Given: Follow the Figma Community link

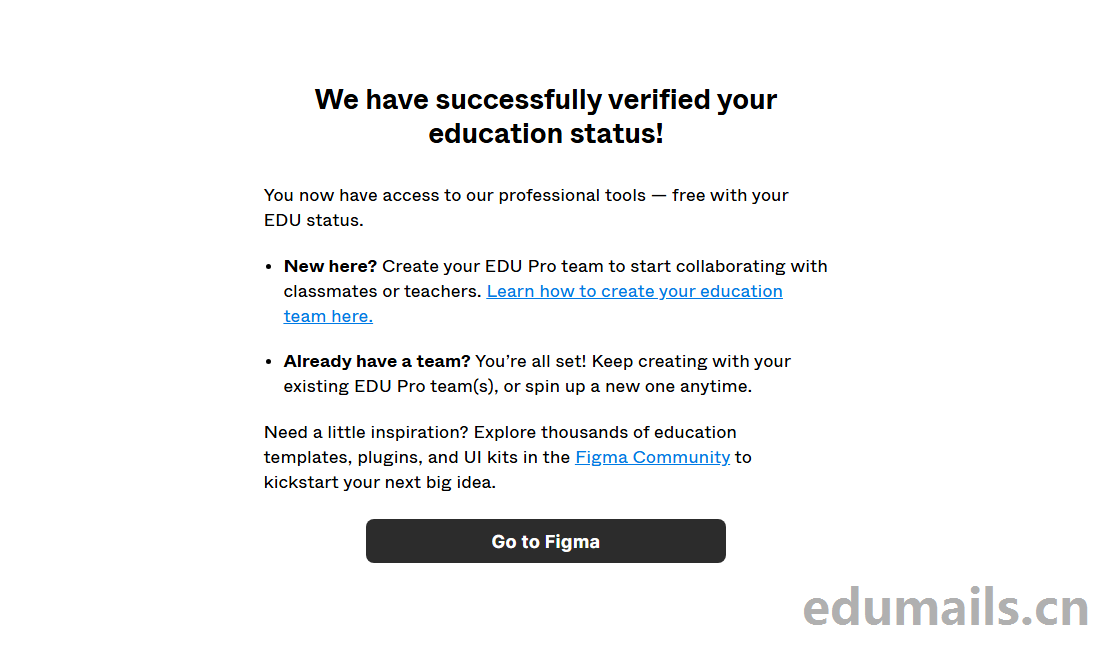Looking at the screenshot, I should pyautogui.click(x=652, y=457).
